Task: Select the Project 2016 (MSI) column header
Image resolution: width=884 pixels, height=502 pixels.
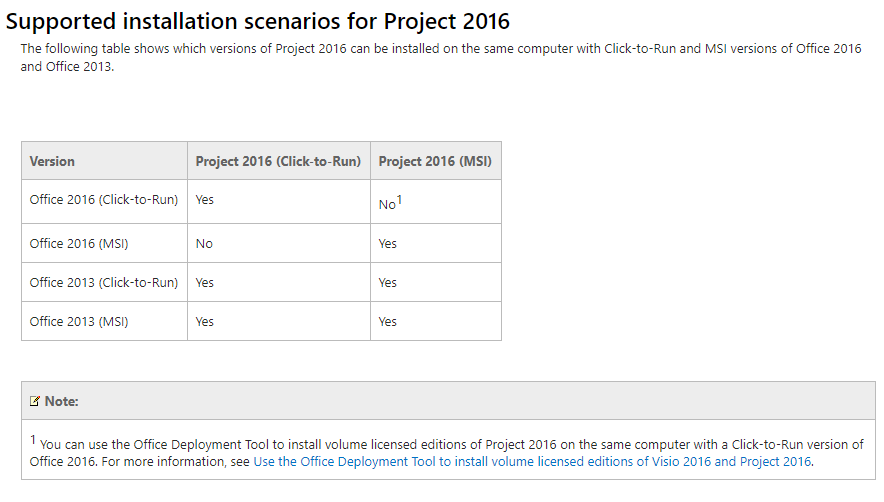Action: click(x=434, y=161)
